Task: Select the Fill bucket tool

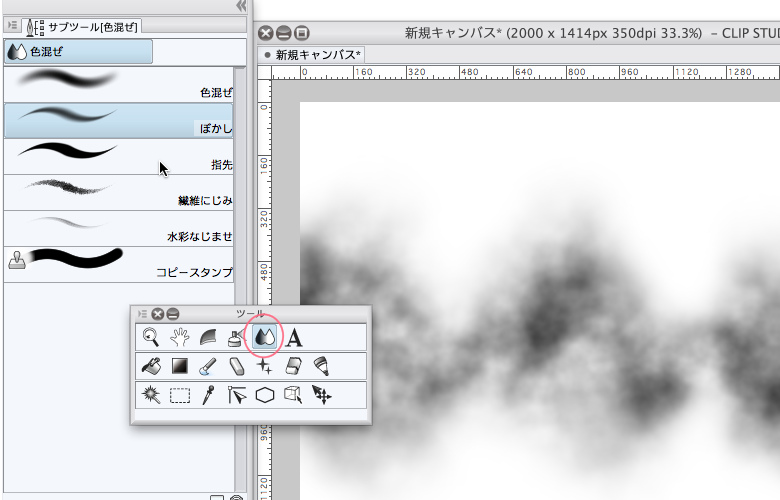Action: coord(151,366)
